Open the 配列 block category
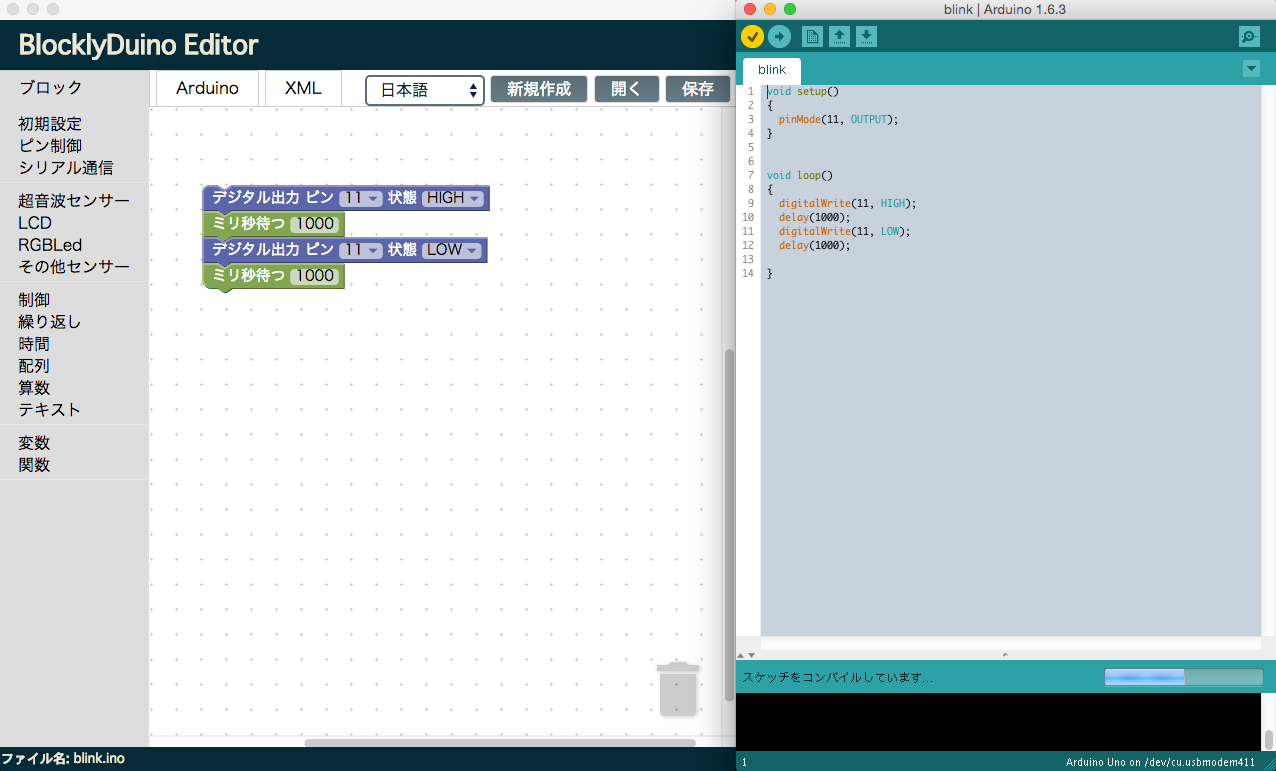Screen dimensions: 1276x771 click(x=34, y=366)
